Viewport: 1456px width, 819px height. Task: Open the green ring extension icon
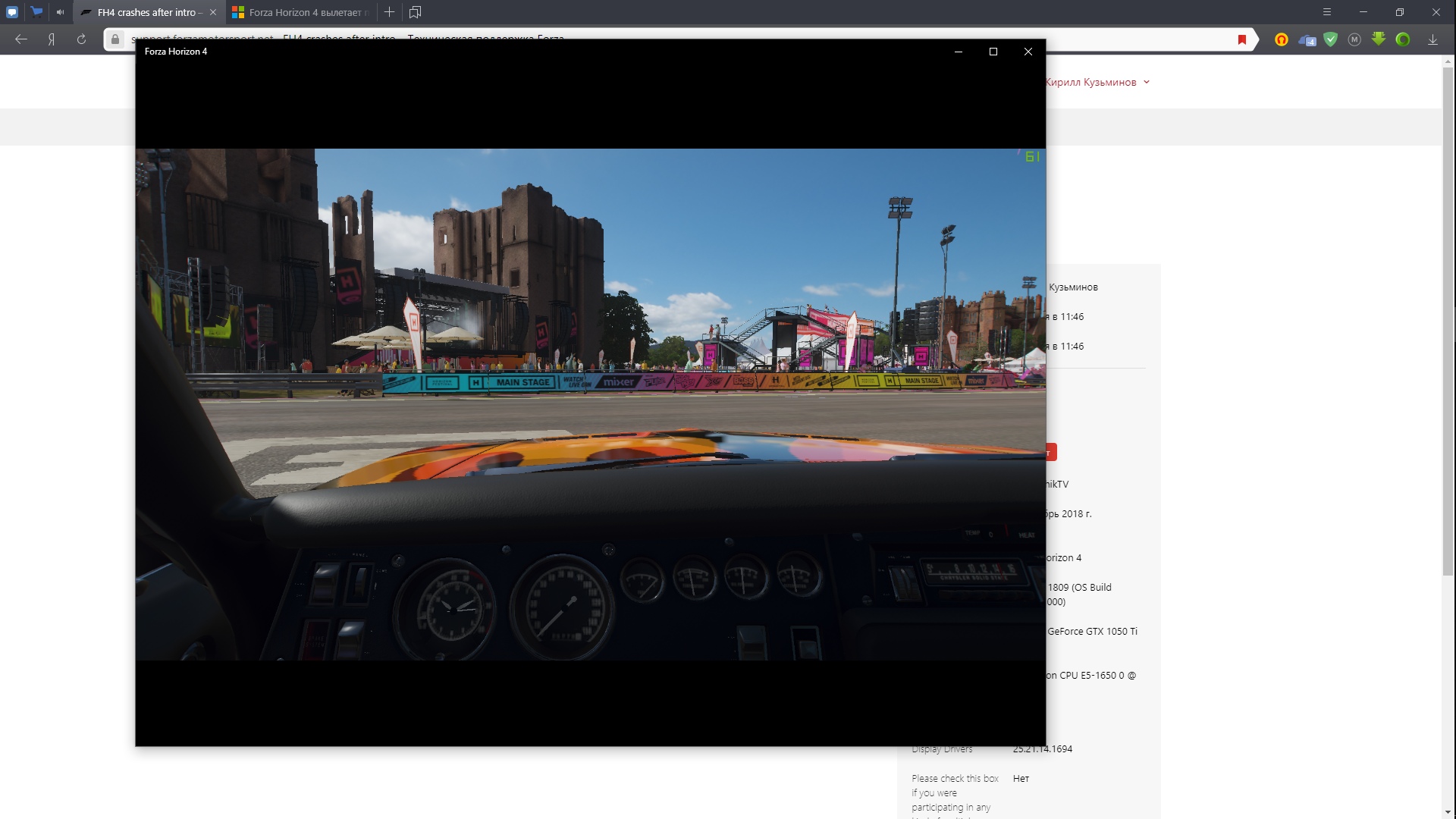[x=1403, y=39]
